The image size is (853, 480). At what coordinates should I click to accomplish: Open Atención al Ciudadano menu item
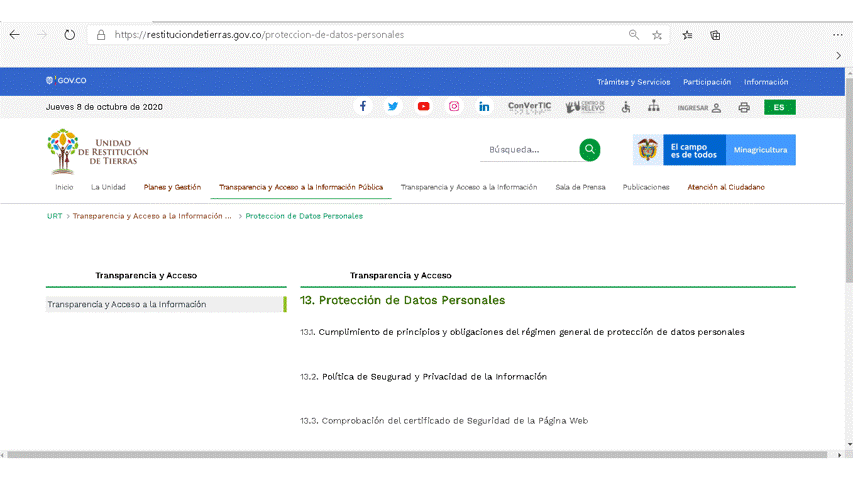pyautogui.click(x=726, y=187)
